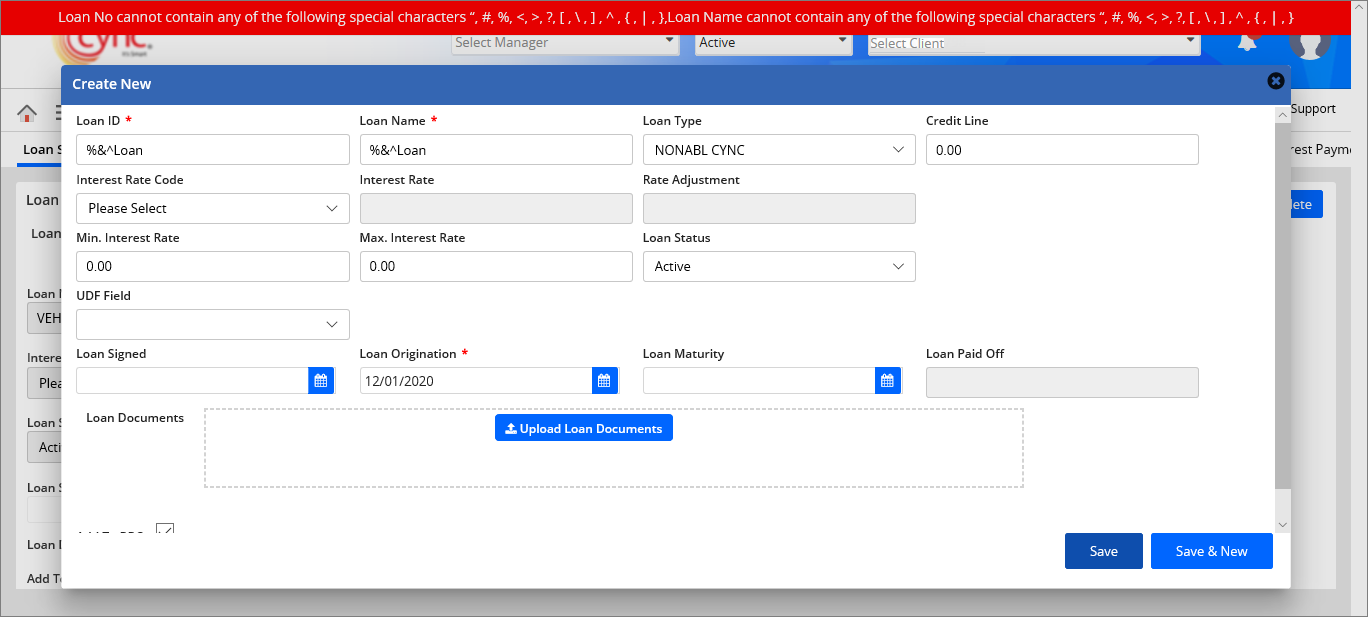
Task: Click the home icon
Action: click(27, 113)
